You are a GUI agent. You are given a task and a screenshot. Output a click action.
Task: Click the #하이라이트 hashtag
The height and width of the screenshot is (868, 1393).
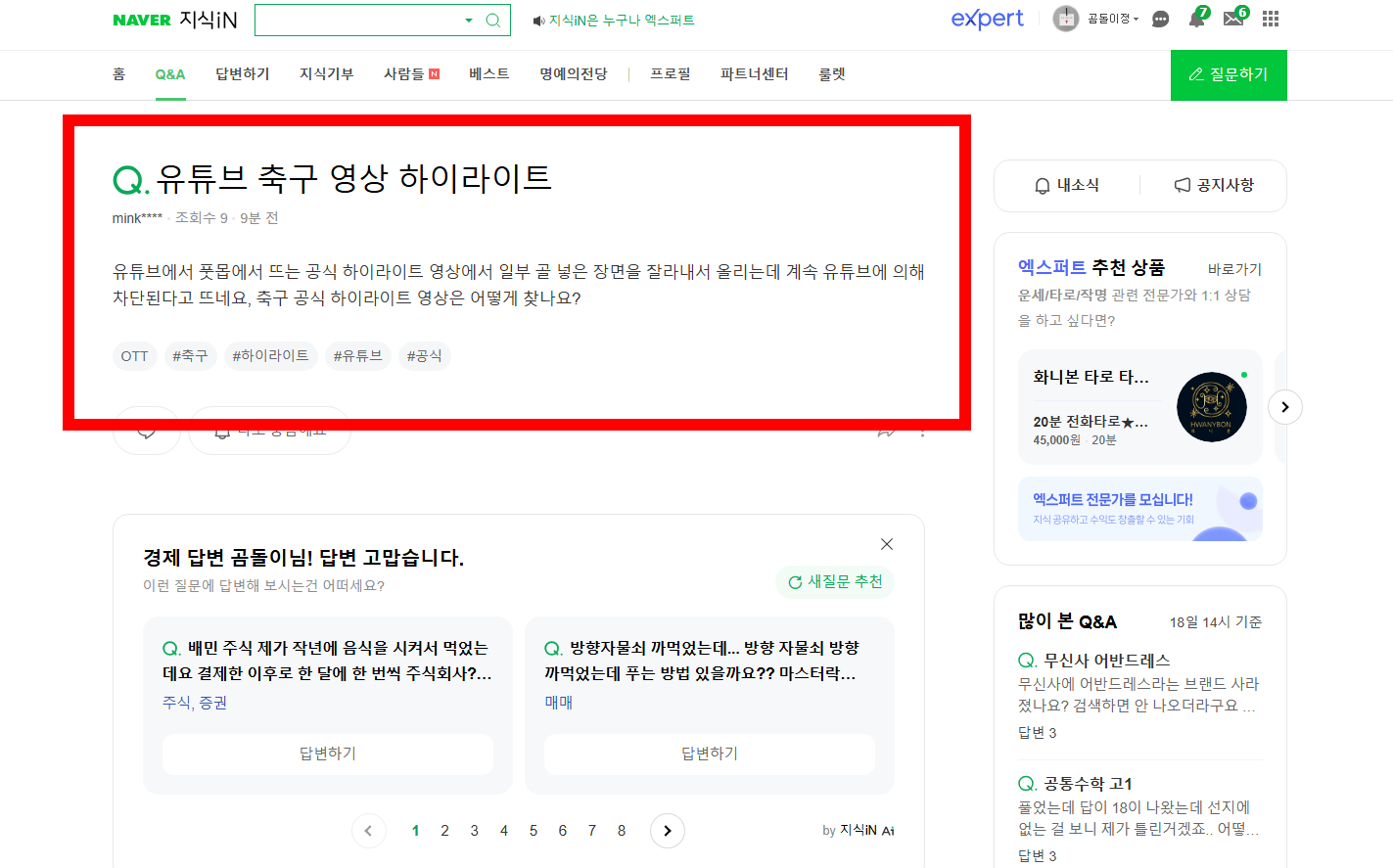[x=270, y=356]
